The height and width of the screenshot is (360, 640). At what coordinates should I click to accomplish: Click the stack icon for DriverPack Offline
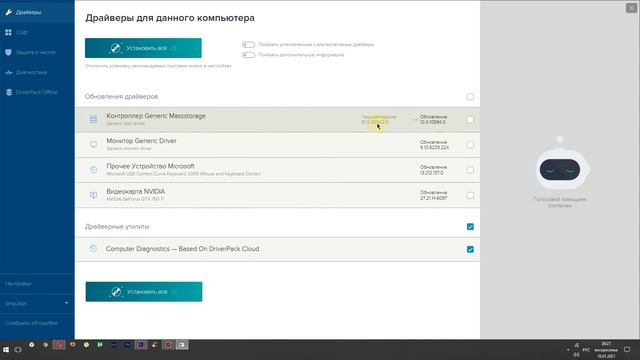tap(9, 92)
